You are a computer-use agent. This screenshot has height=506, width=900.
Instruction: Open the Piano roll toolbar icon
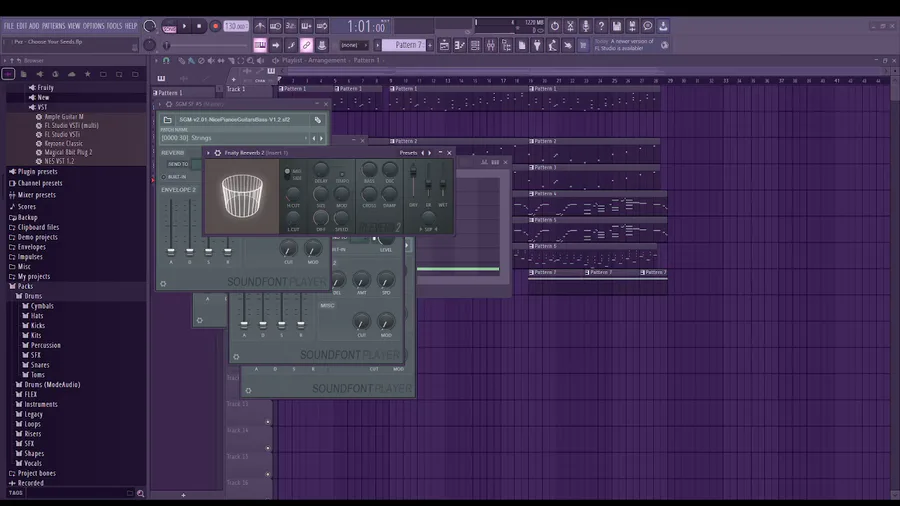460,45
